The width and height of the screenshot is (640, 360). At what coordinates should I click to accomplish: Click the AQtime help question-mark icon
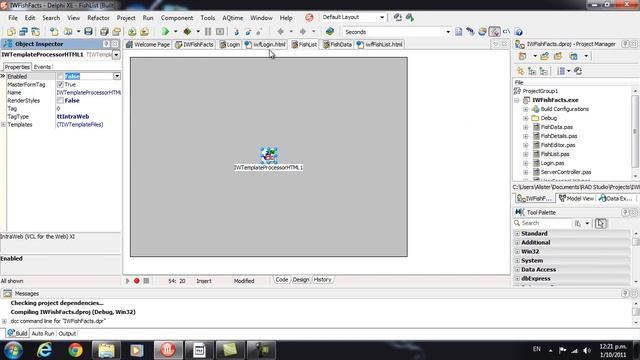coord(519,31)
